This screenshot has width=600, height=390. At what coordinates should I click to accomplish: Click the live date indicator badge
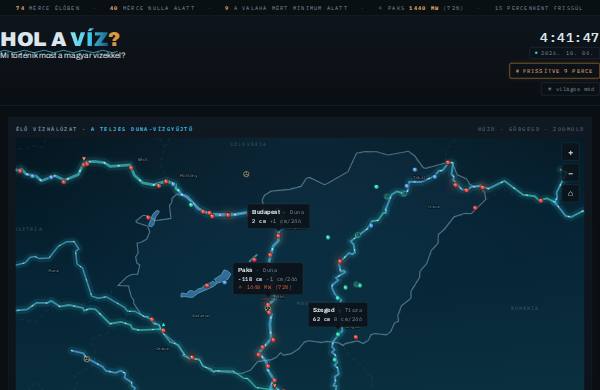pyautogui.click(x=564, y=53)
